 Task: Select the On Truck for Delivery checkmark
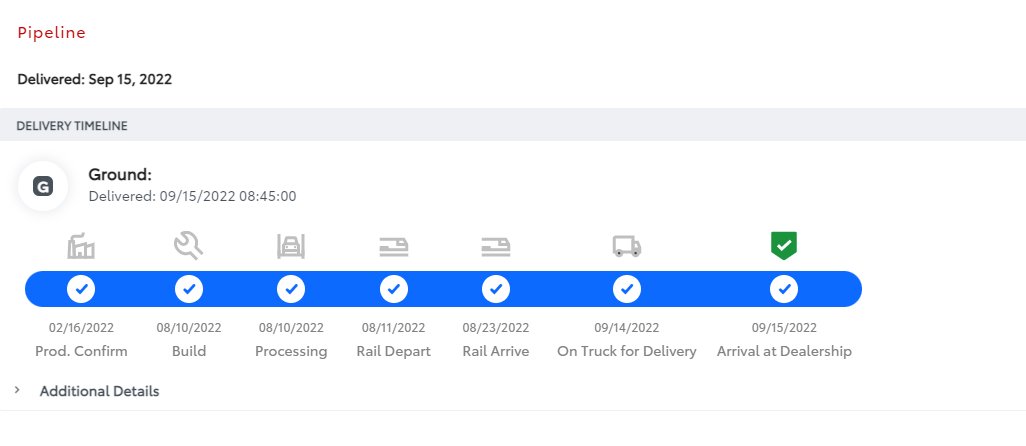[627, 289]
